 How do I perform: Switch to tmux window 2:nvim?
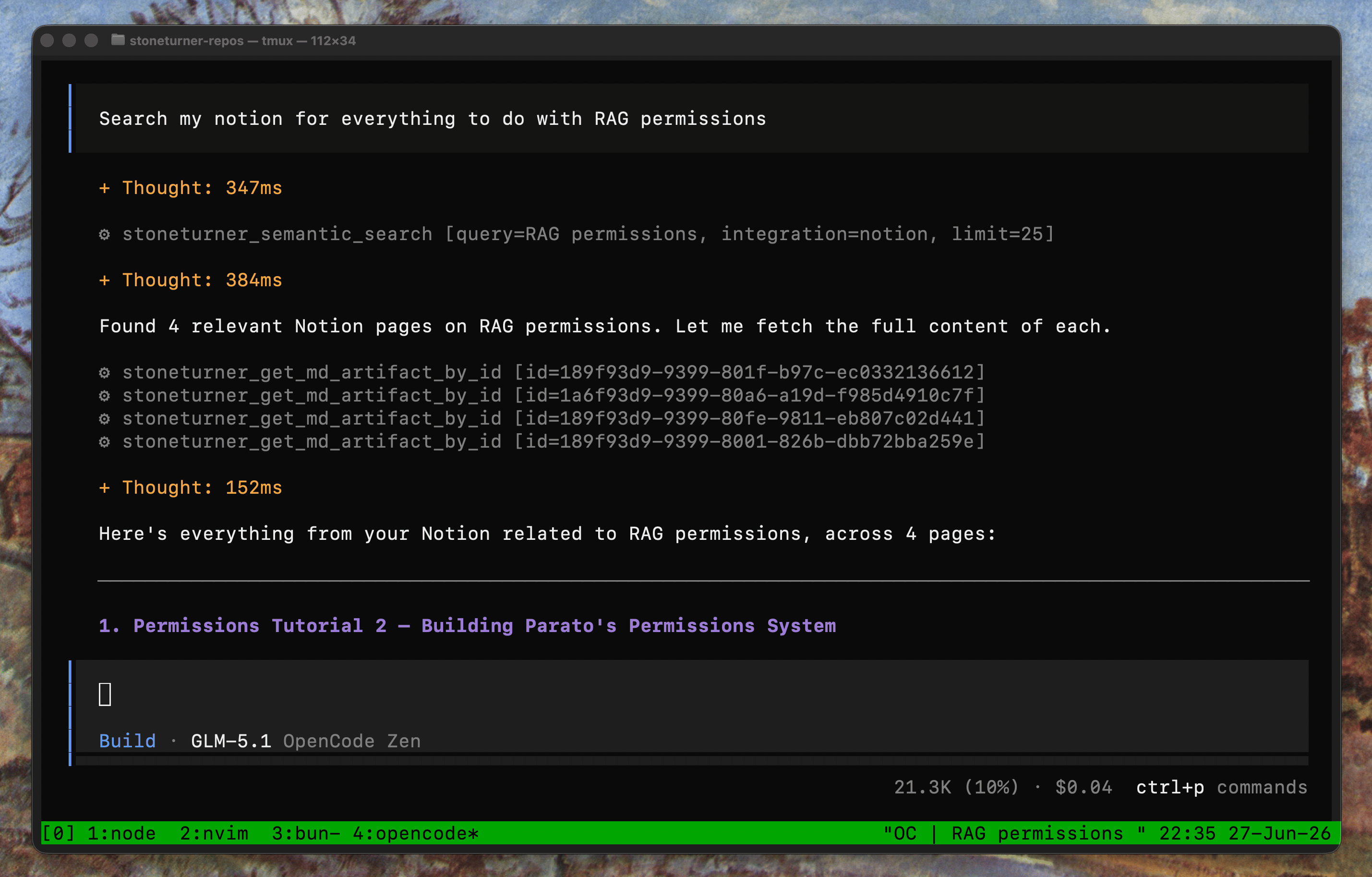[x=214, y=834]
